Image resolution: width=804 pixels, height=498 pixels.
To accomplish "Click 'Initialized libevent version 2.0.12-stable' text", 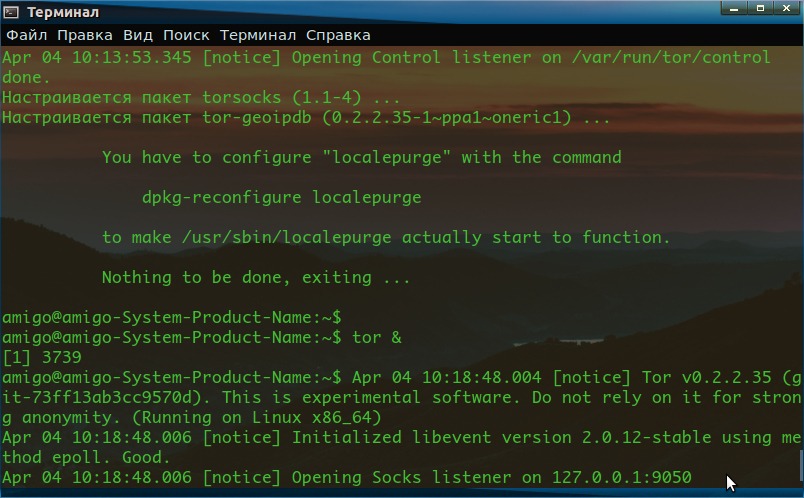I will [501, 437].
